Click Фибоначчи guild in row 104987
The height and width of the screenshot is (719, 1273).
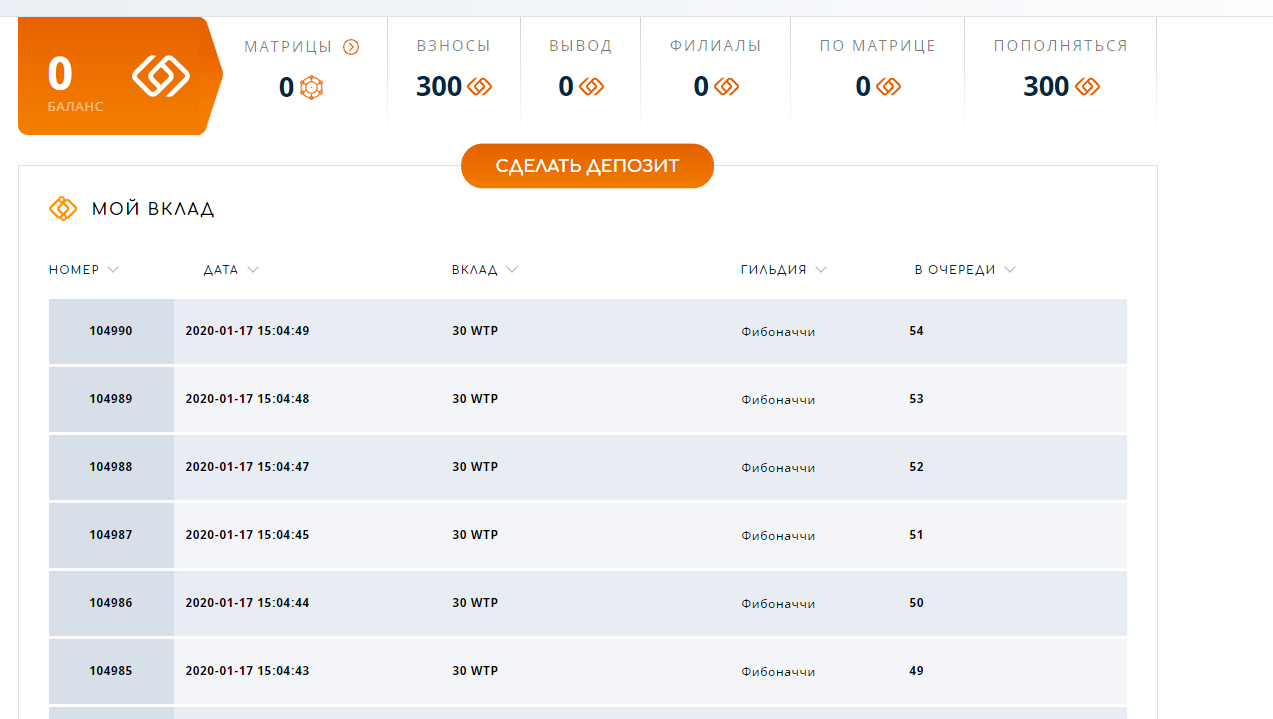pyautogui.click(x=778, y=536)
